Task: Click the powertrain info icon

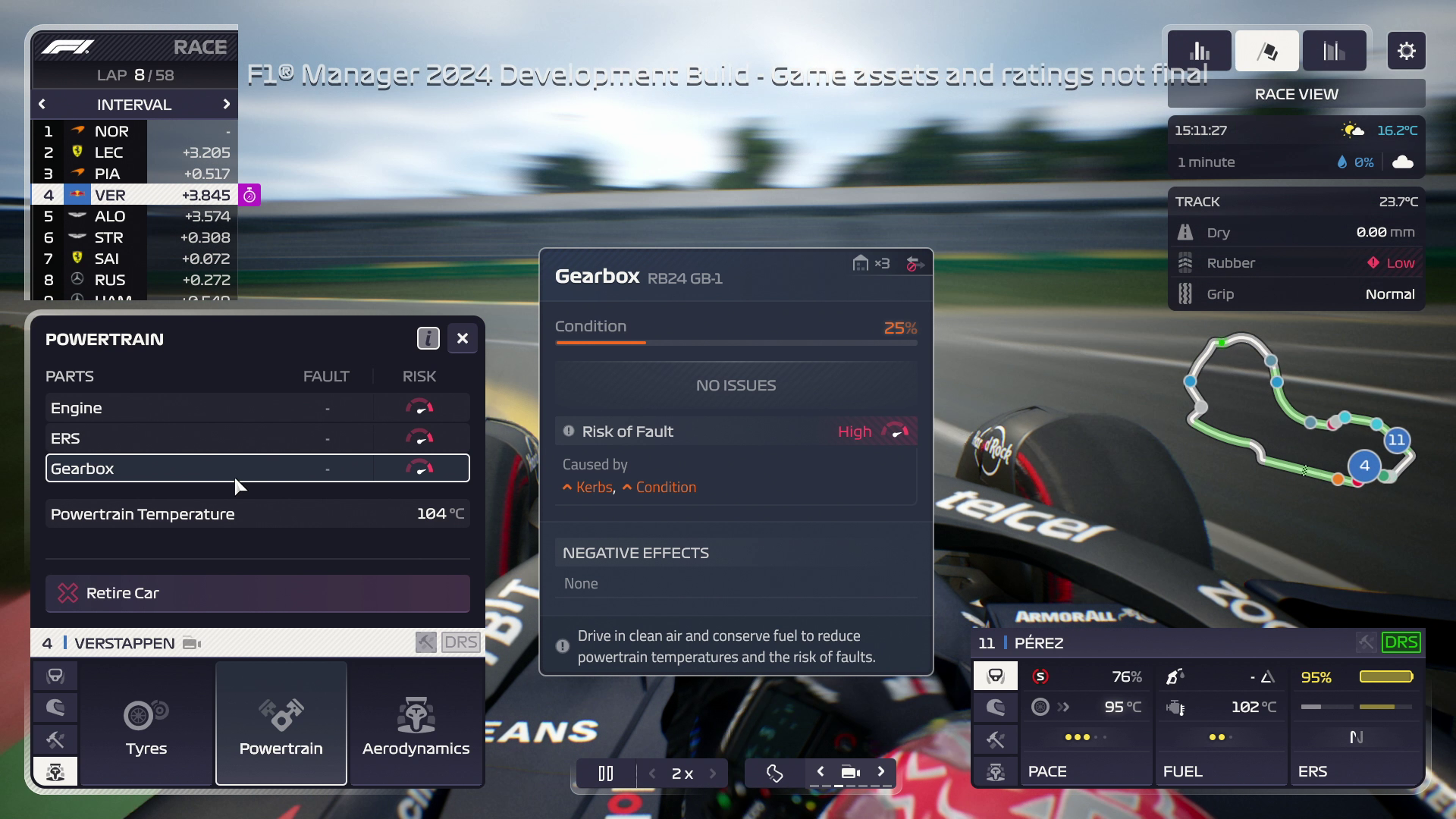Action: click(428, 338)
